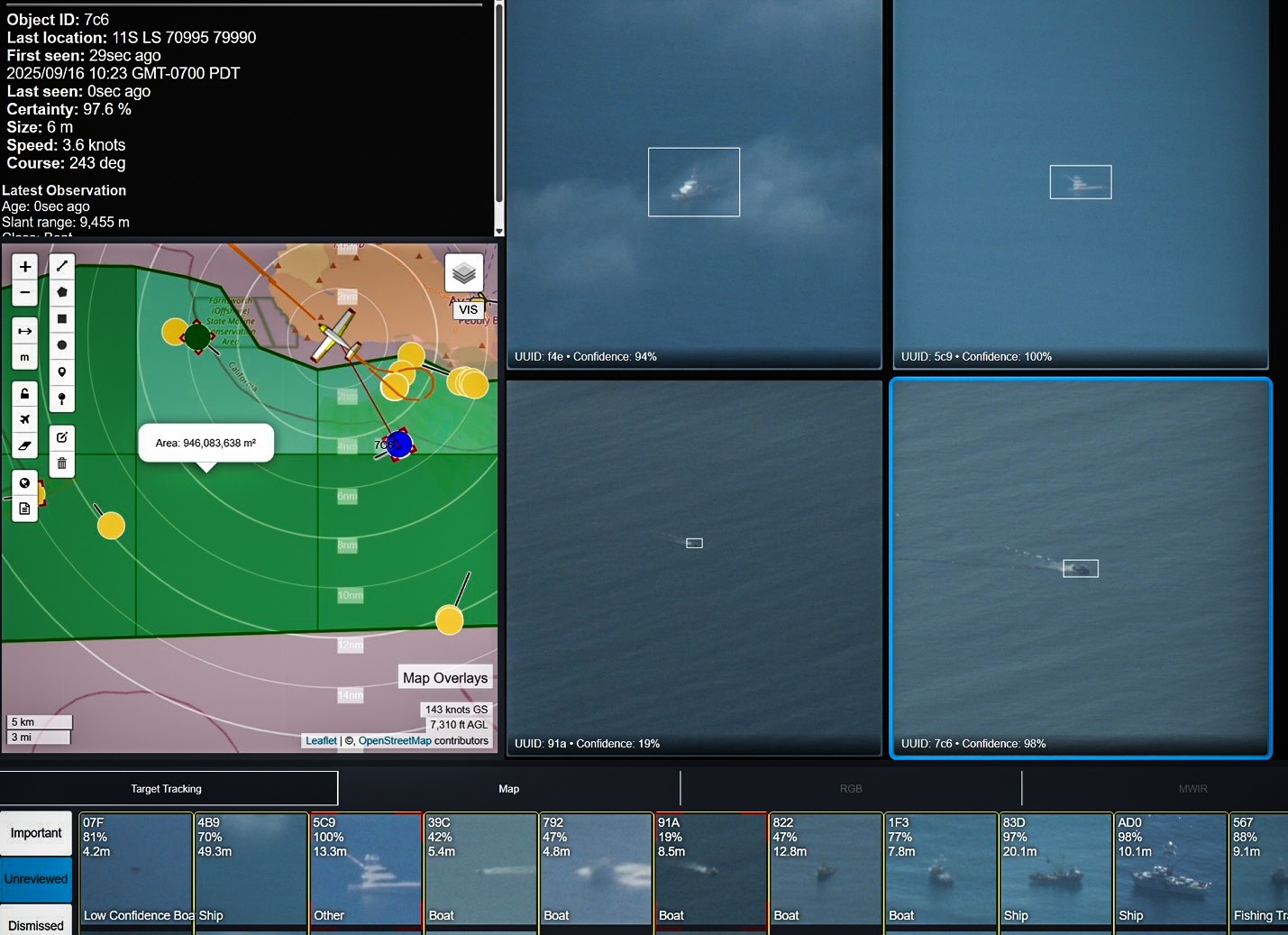This screenshot has height=935, width=1288.
Task: Select the draw polygon tool
Action: (x=61, y=292)
